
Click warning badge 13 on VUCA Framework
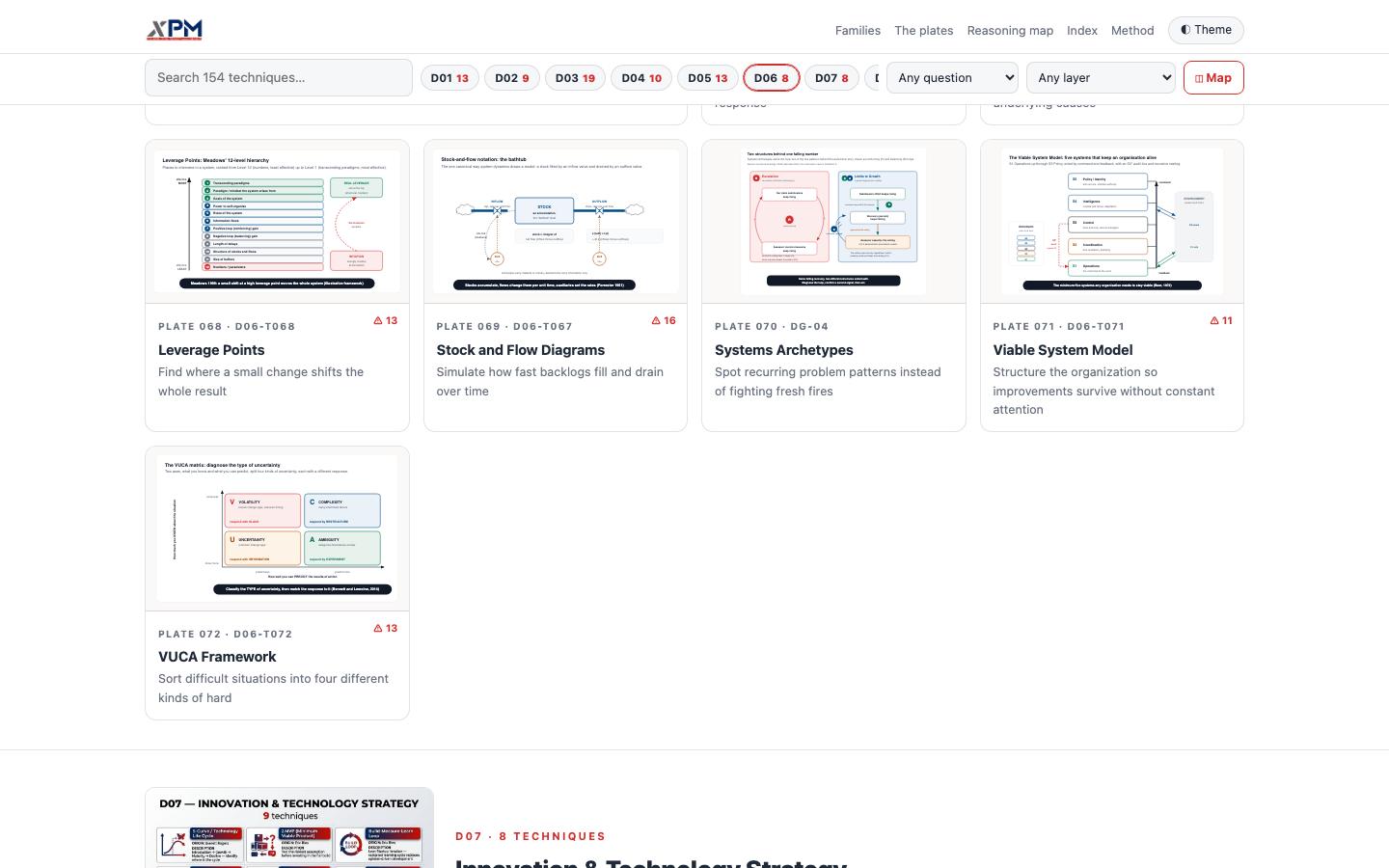click(385, 629)
